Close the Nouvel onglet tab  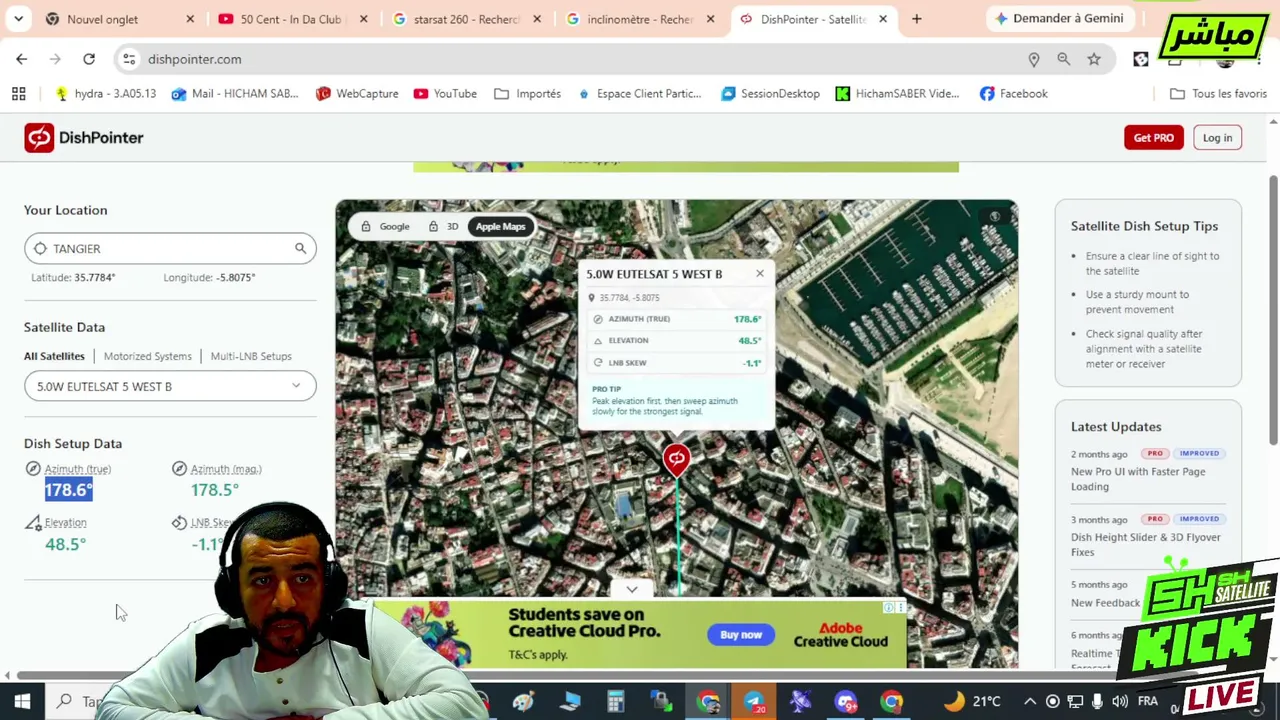click(190, 19)
